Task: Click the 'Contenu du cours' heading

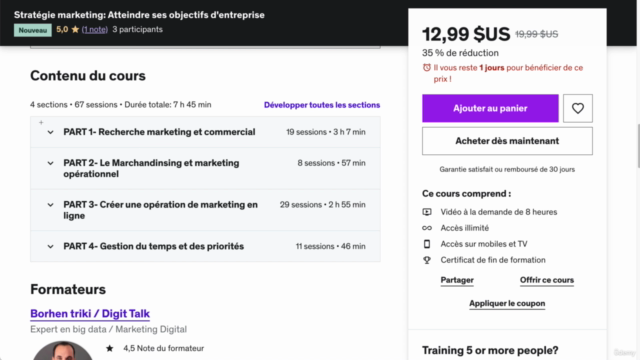Action: (88, 76)
